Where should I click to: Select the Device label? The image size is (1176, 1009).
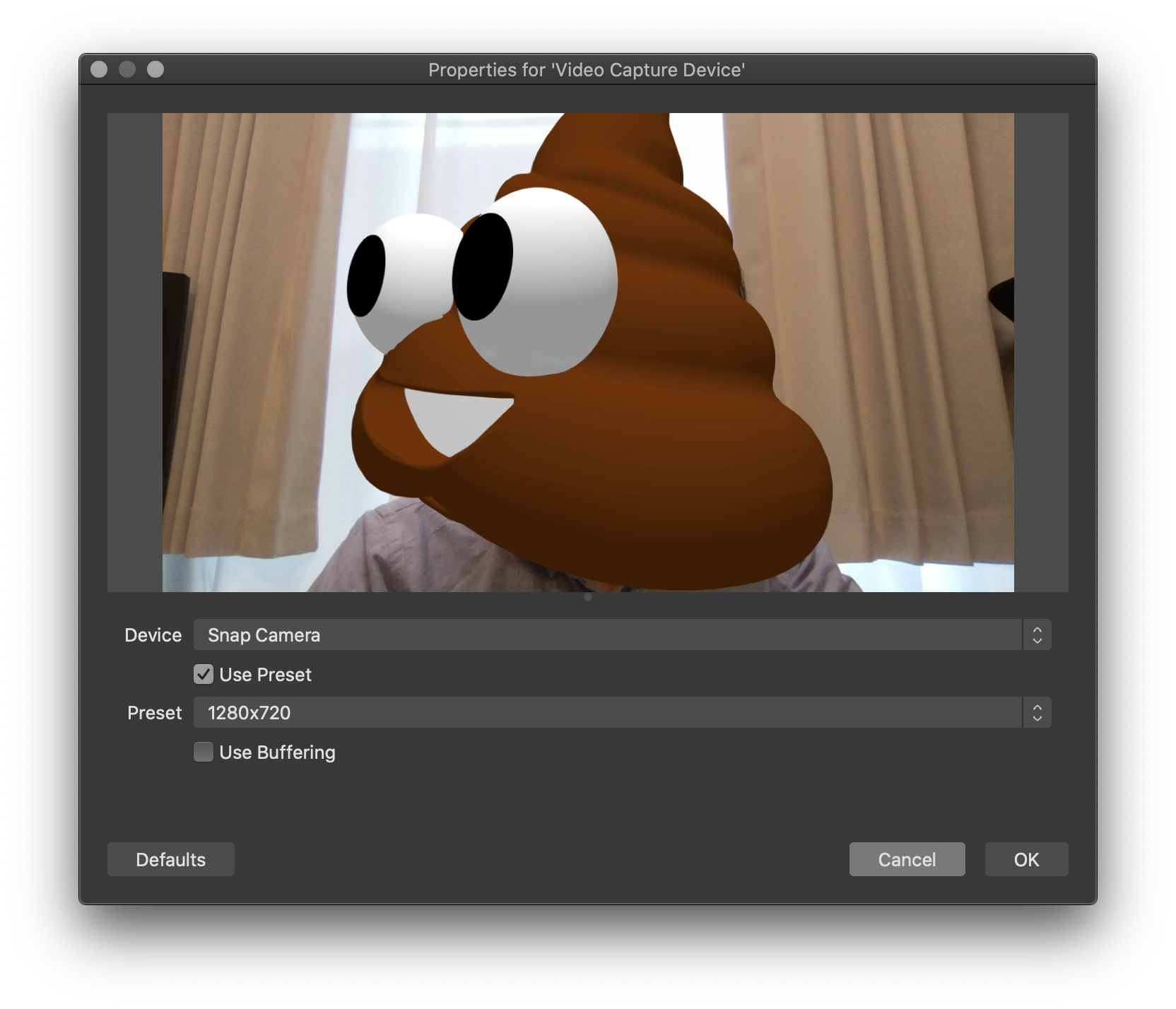pyautogui.click(x=153, y=635)
